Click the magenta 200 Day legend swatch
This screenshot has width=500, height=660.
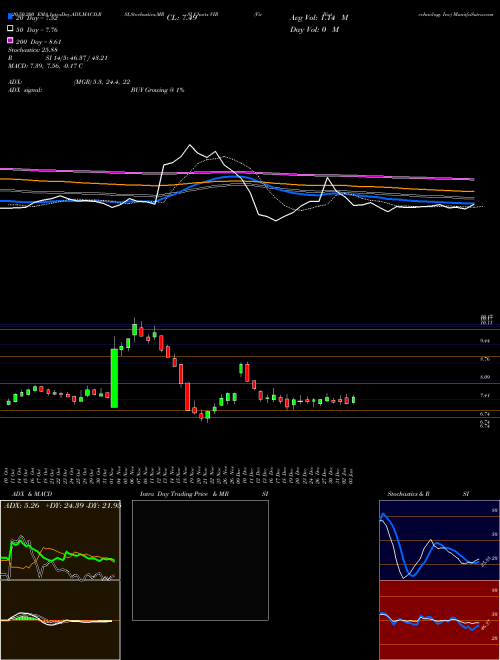[x=10, y=41]
